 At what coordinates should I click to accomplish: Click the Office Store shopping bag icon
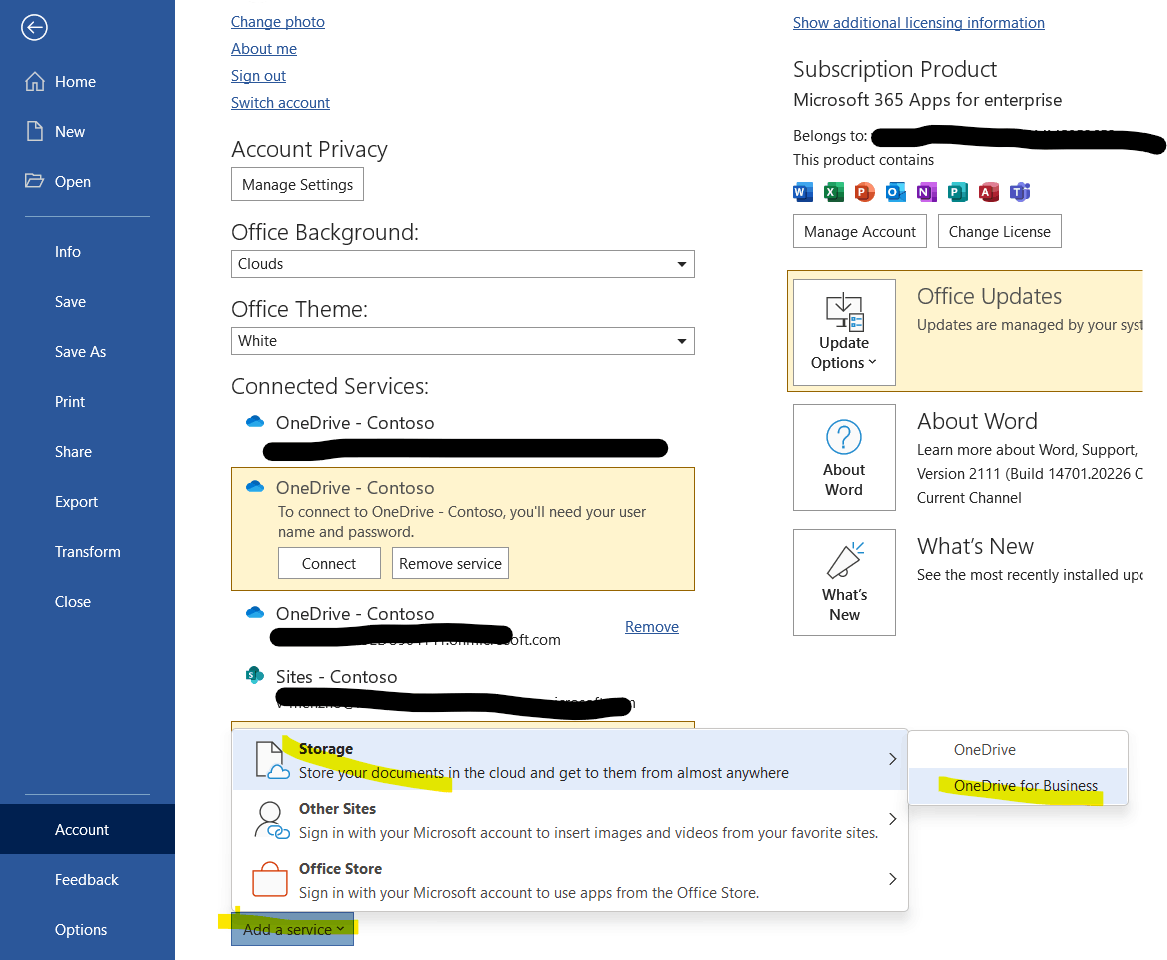[x=269, y=878]
